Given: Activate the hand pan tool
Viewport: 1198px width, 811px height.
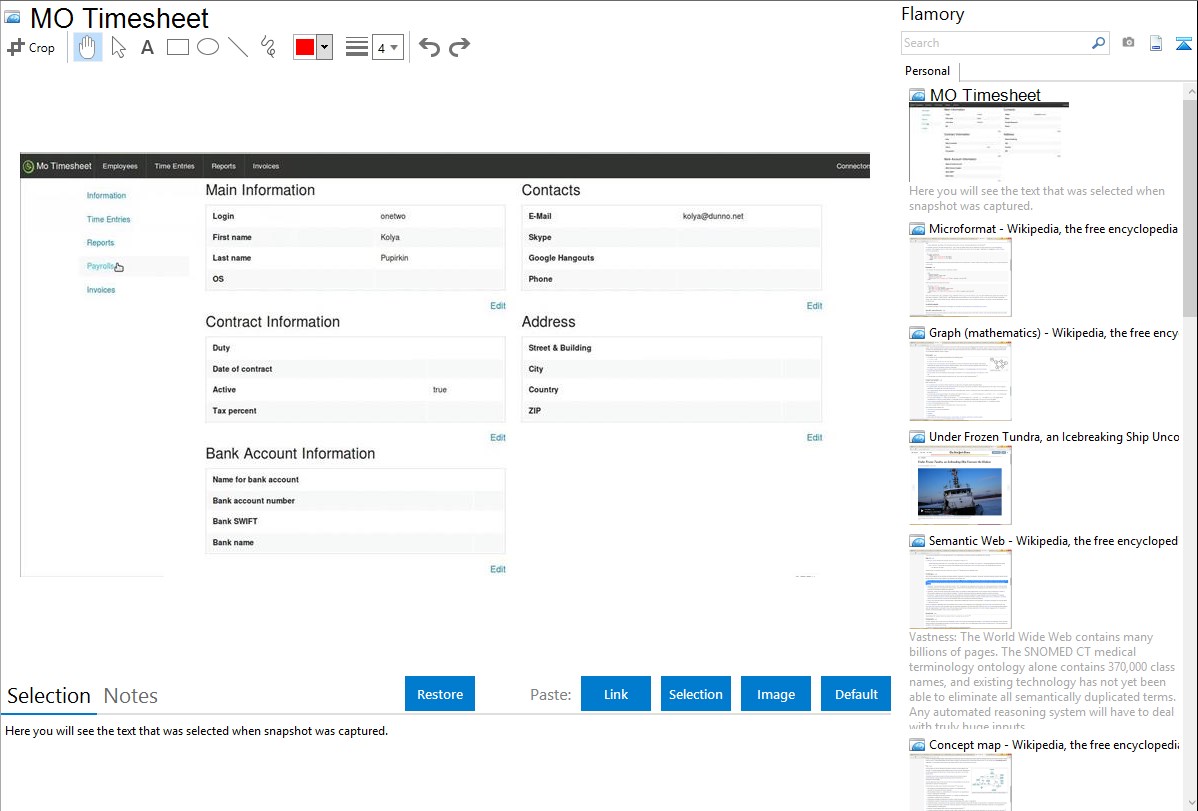Looking at the screenshot, I should click(88, 47).
